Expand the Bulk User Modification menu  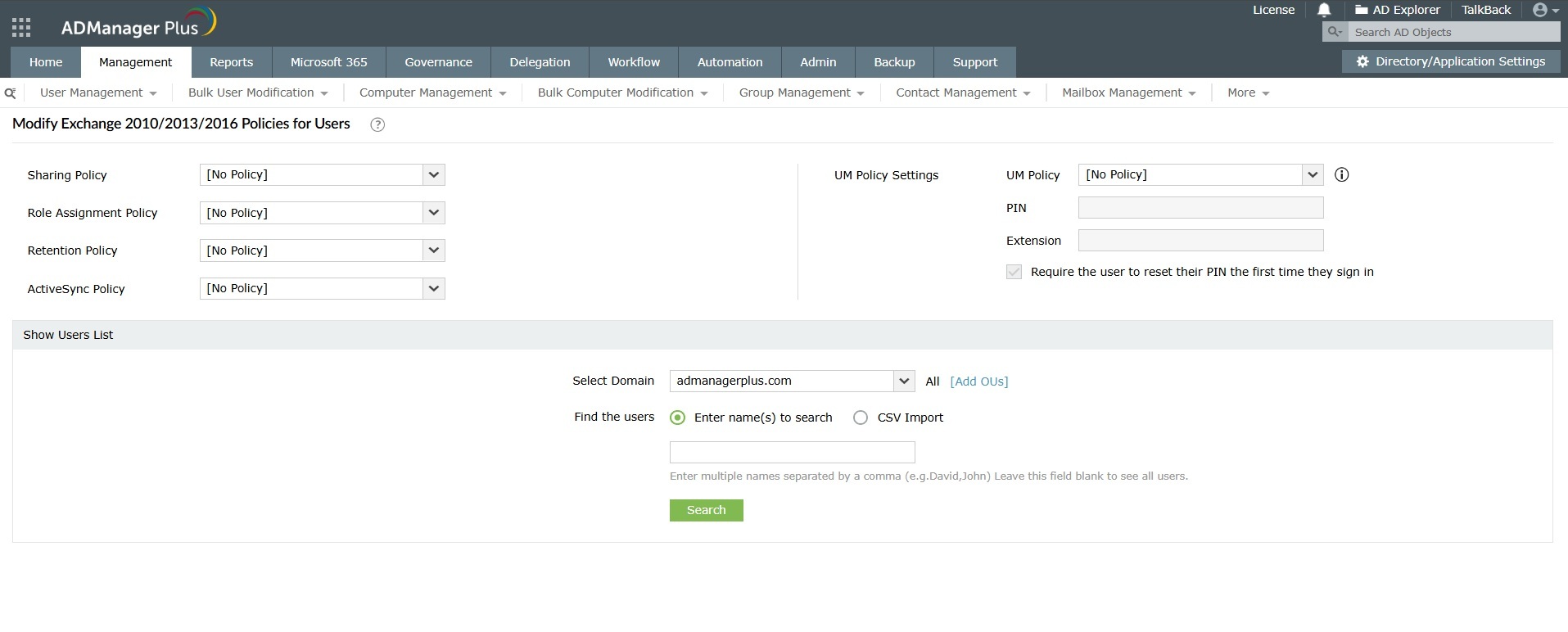[258, 93]
